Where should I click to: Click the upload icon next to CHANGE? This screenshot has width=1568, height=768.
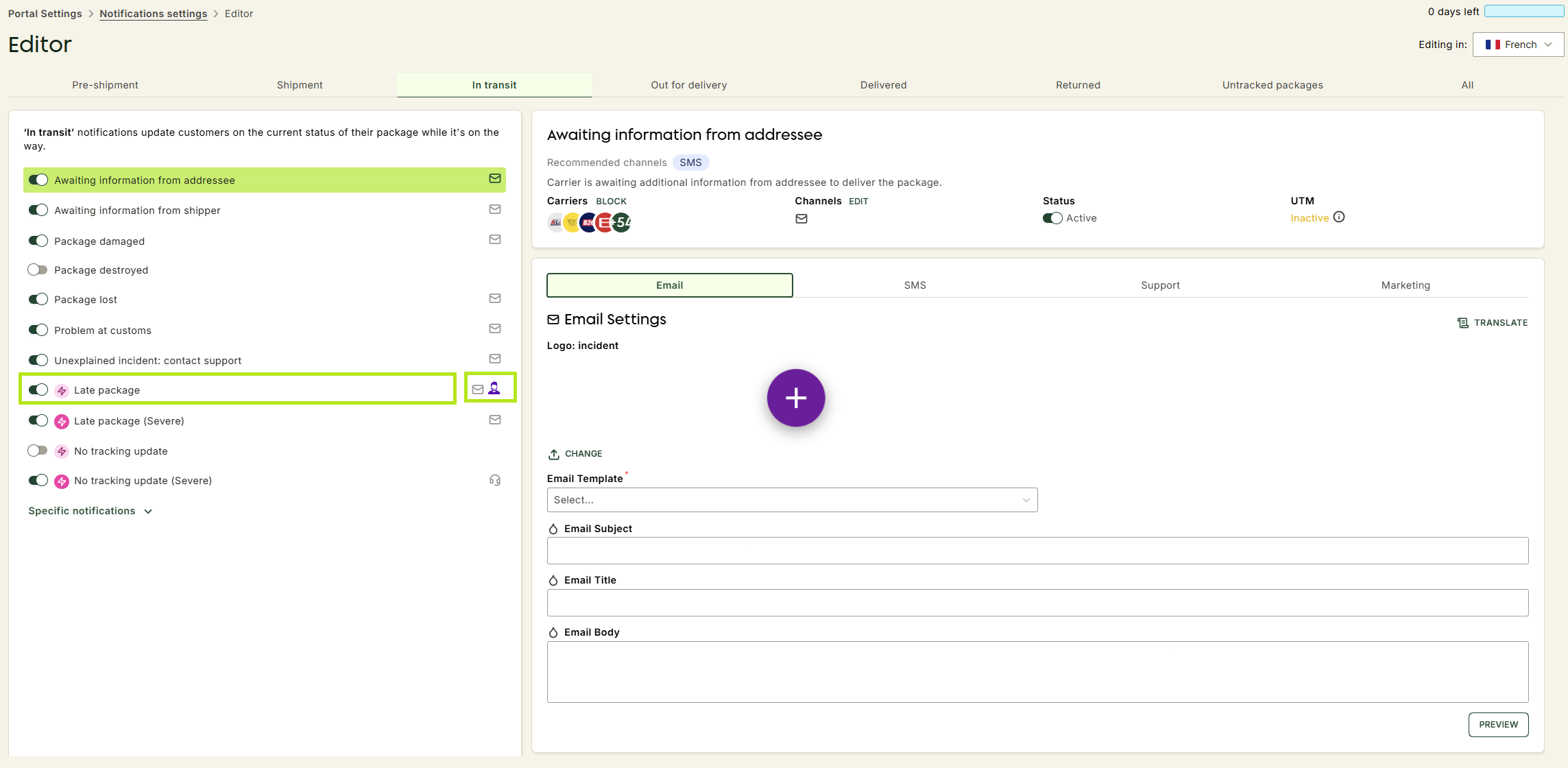click(554, 454)
